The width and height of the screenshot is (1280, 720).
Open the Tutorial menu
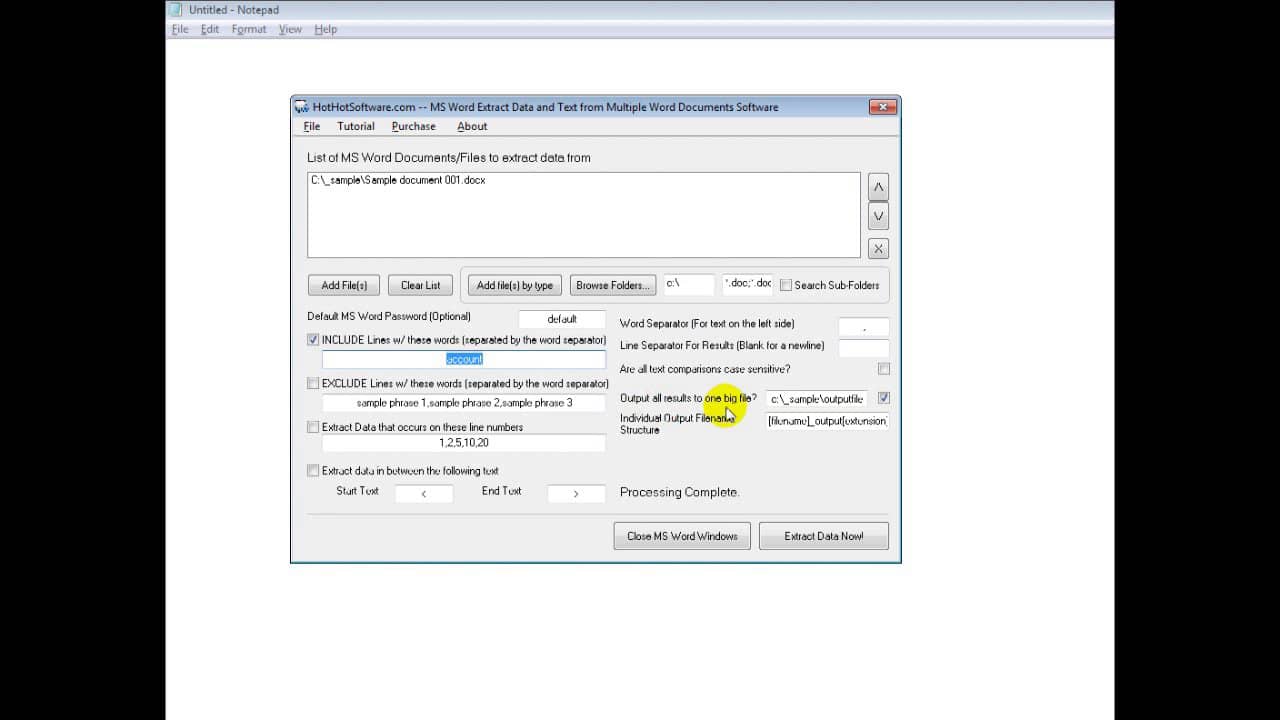pos(356,126)
